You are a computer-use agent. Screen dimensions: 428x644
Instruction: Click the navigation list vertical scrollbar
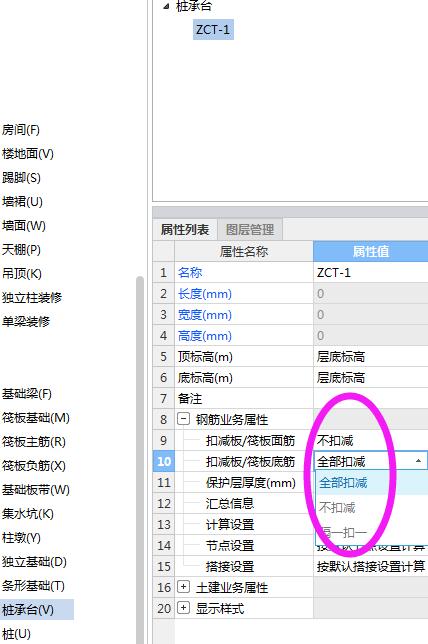[140, 460]
